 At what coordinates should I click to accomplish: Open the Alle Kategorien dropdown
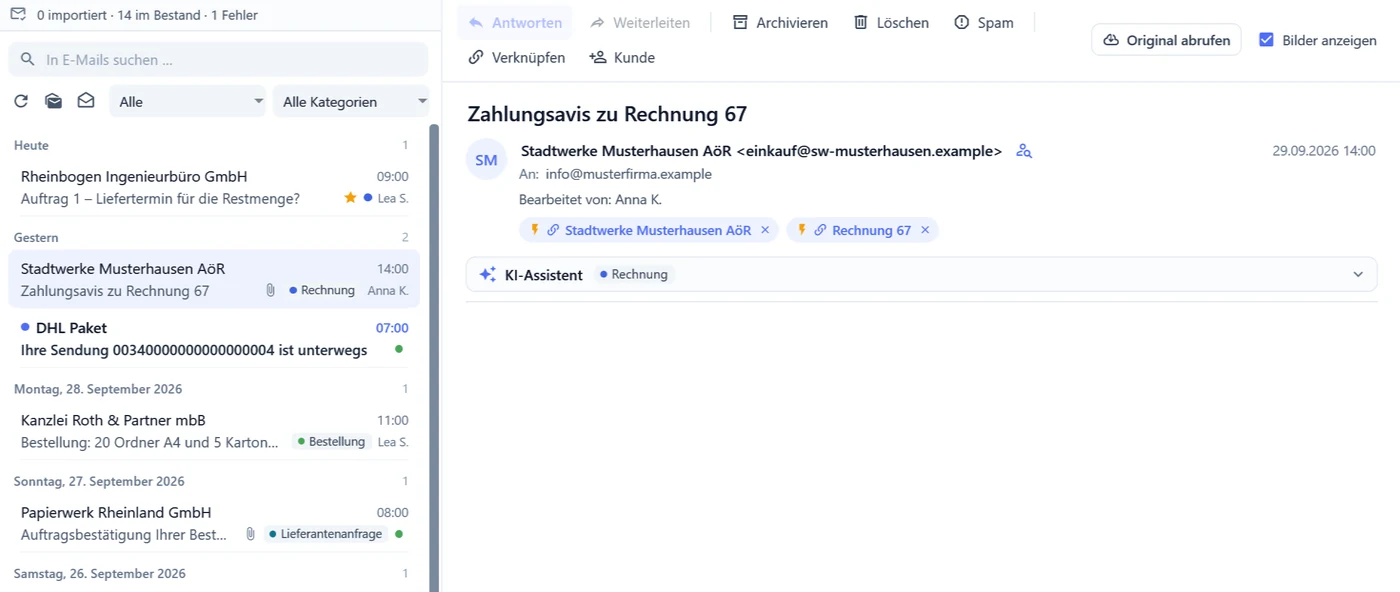pyautogui.click(x=351, y=101)
